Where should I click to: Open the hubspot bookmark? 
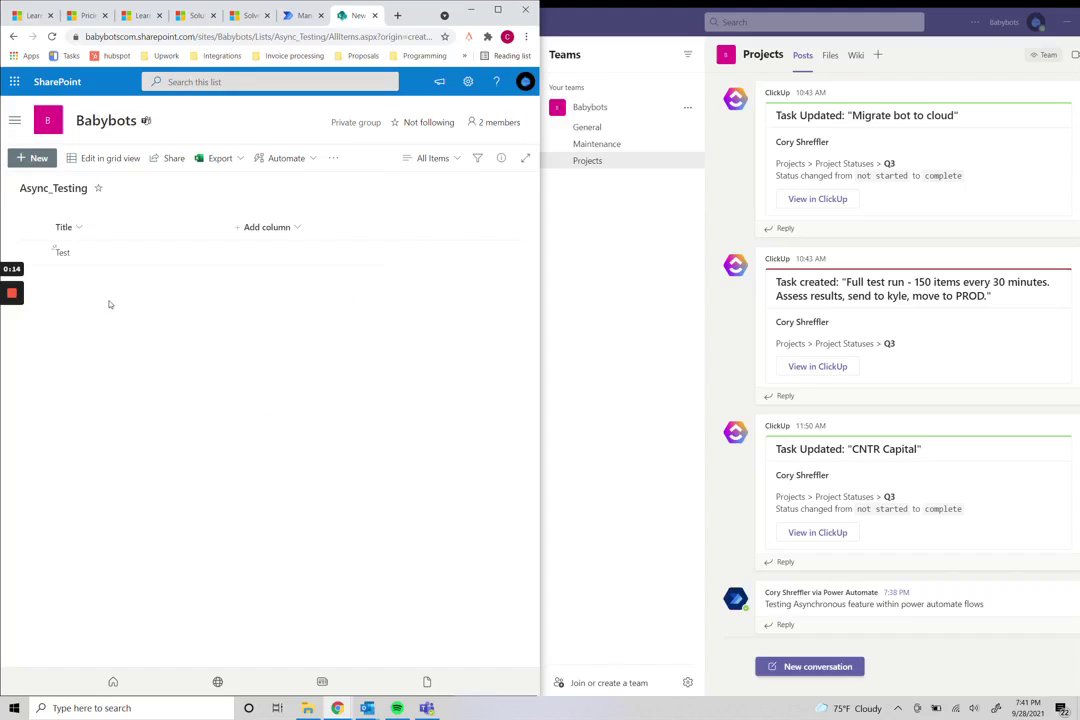110,56
